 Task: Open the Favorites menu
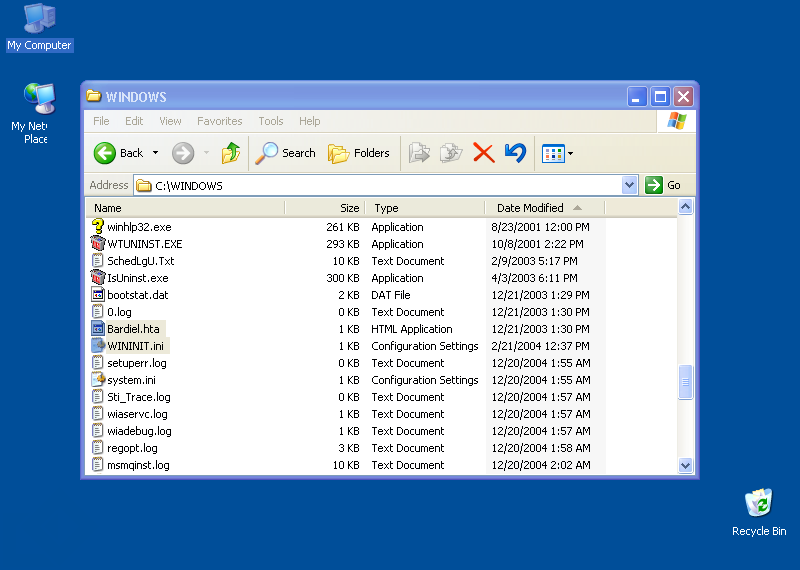pyautogui.click(x=219, y=121)
